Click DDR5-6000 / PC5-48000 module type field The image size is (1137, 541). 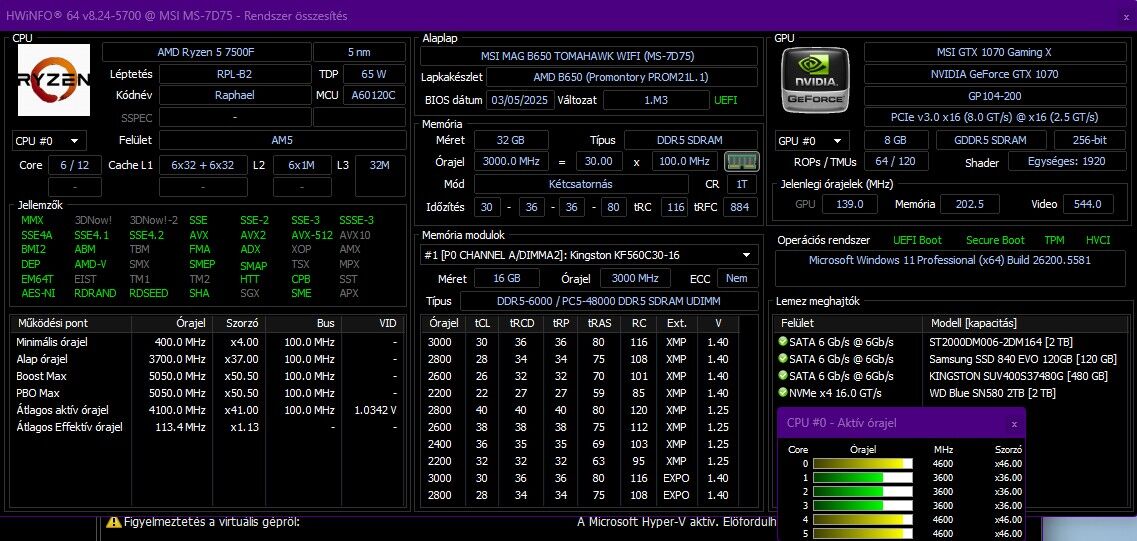(x=608, y=301)
